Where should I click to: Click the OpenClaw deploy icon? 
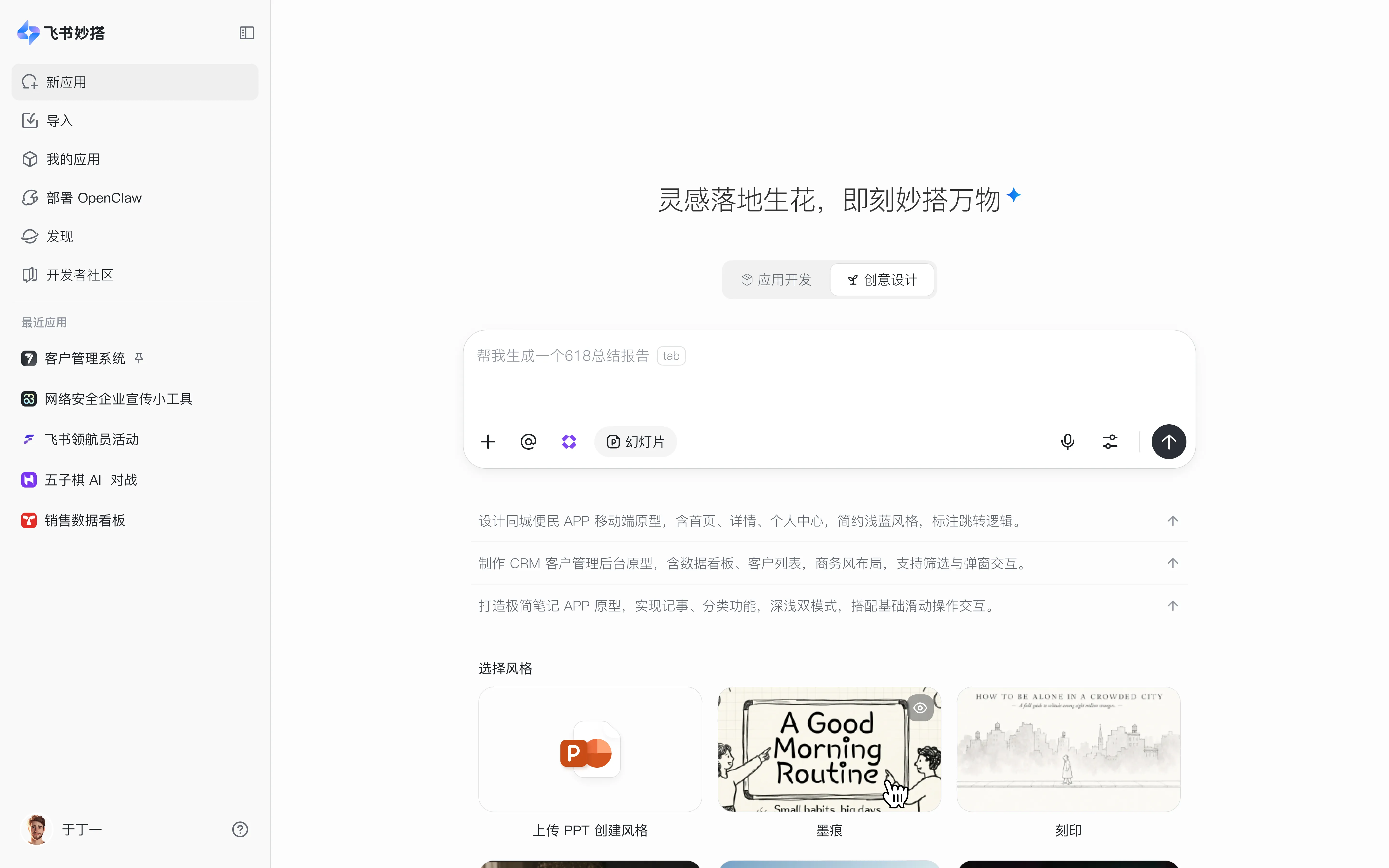coord(30,197)
